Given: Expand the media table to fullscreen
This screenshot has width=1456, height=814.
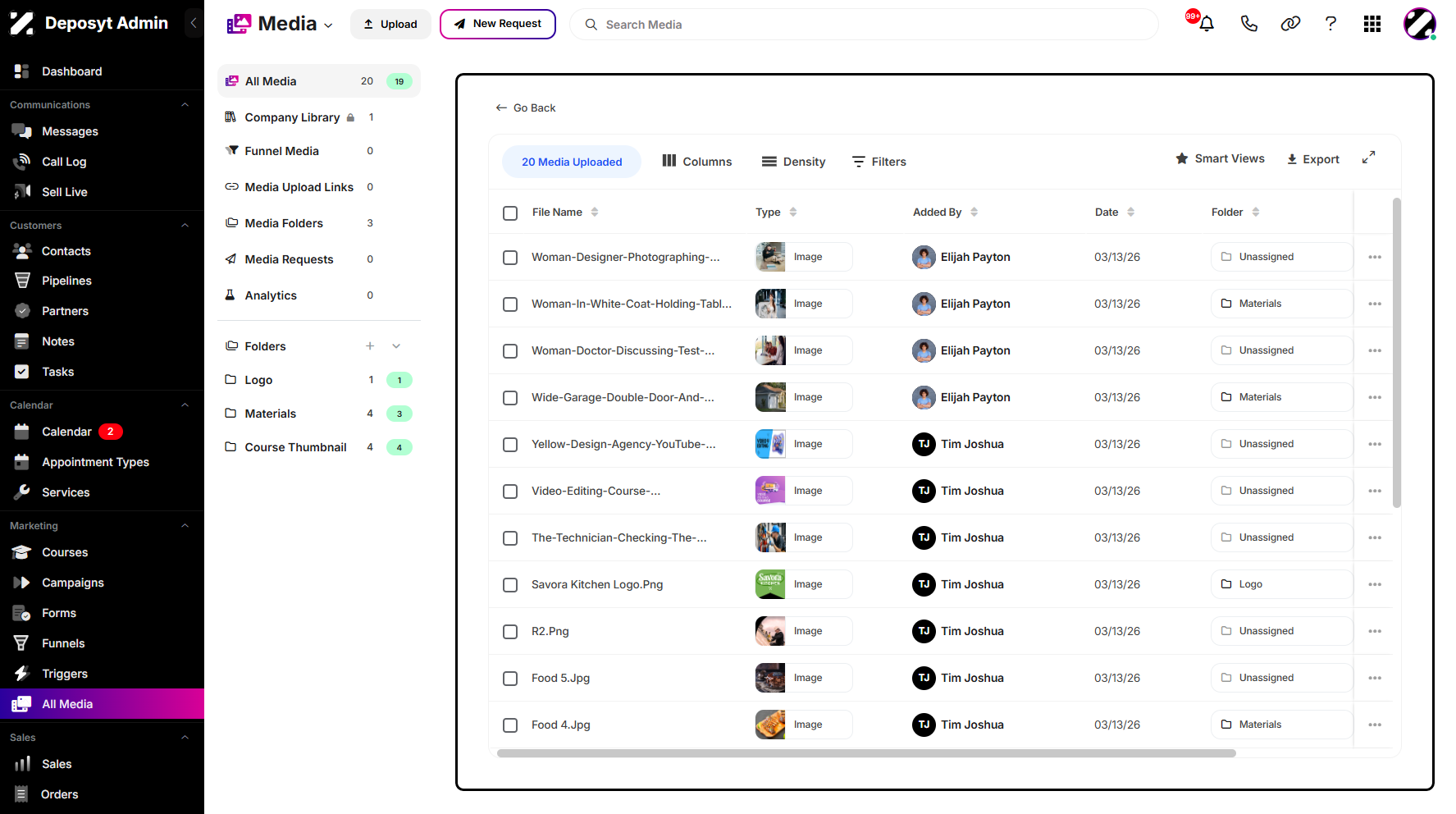Looking at the screenshot, I should (x=1368, y=158).
